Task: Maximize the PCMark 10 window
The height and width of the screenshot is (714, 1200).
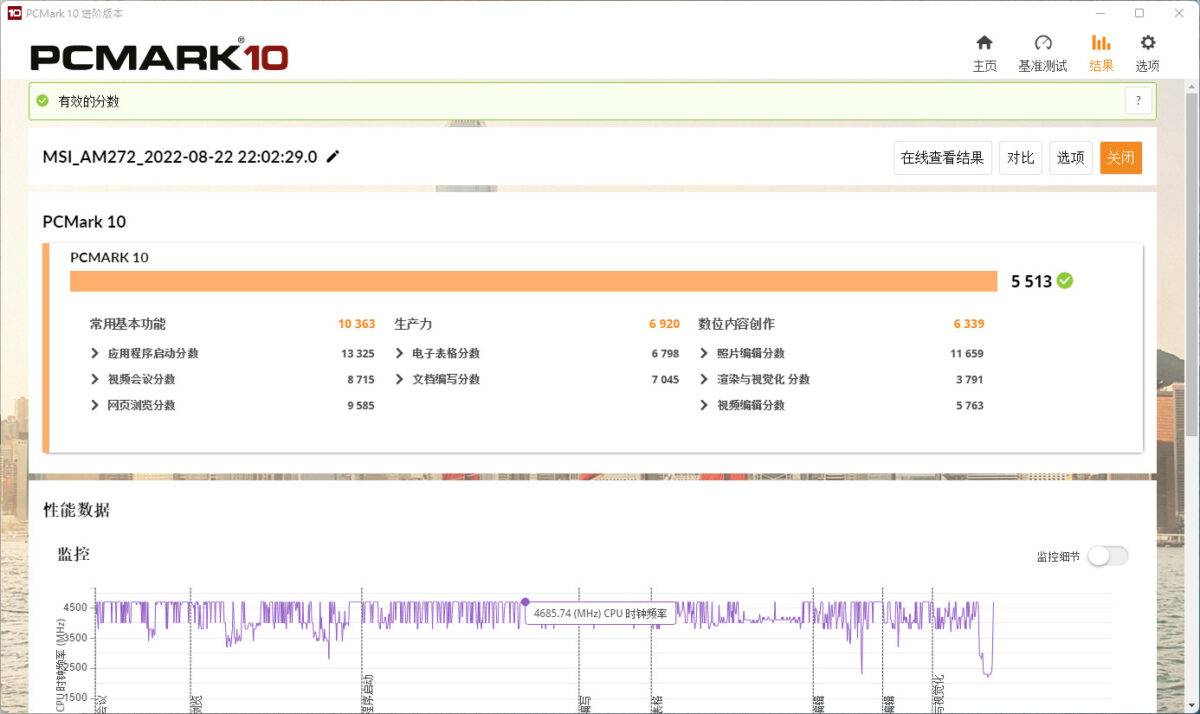Action: (x=1139, y=13)
